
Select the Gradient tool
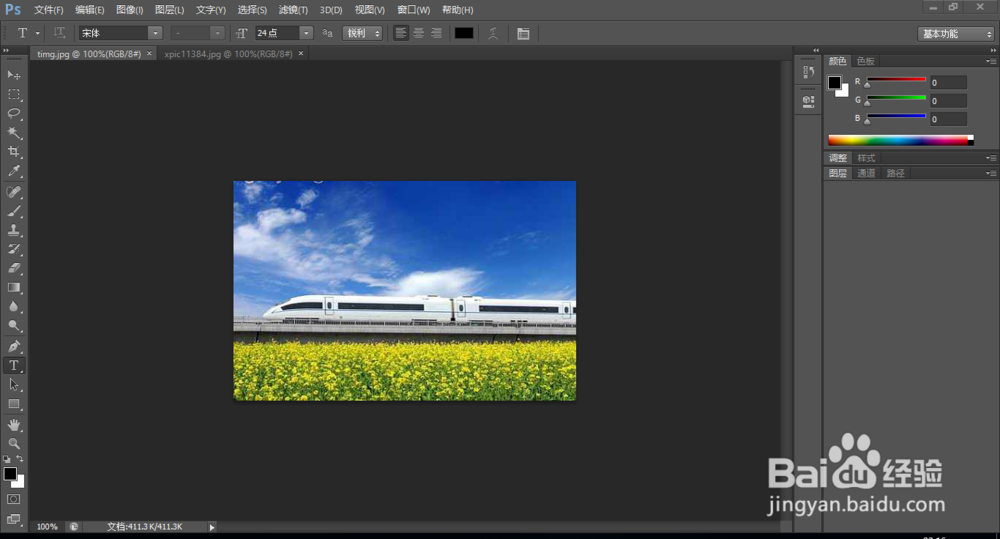pos(13,288)
